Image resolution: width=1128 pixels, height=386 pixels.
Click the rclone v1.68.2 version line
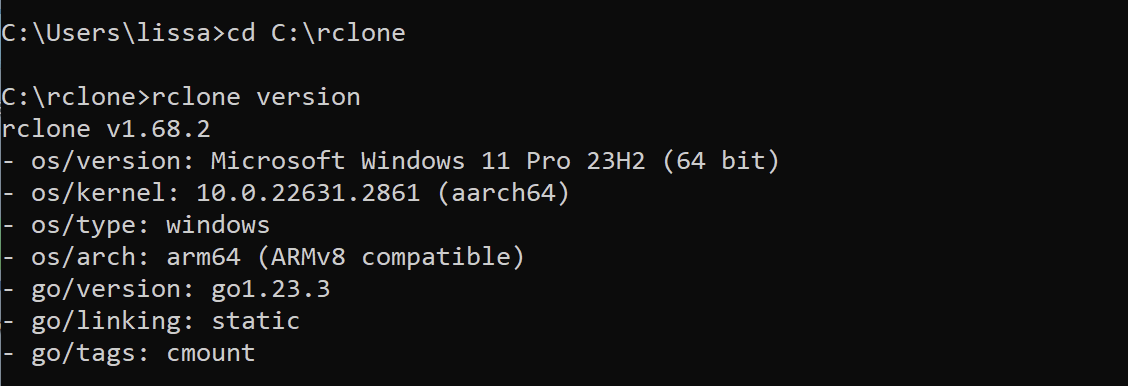point(106,129)
